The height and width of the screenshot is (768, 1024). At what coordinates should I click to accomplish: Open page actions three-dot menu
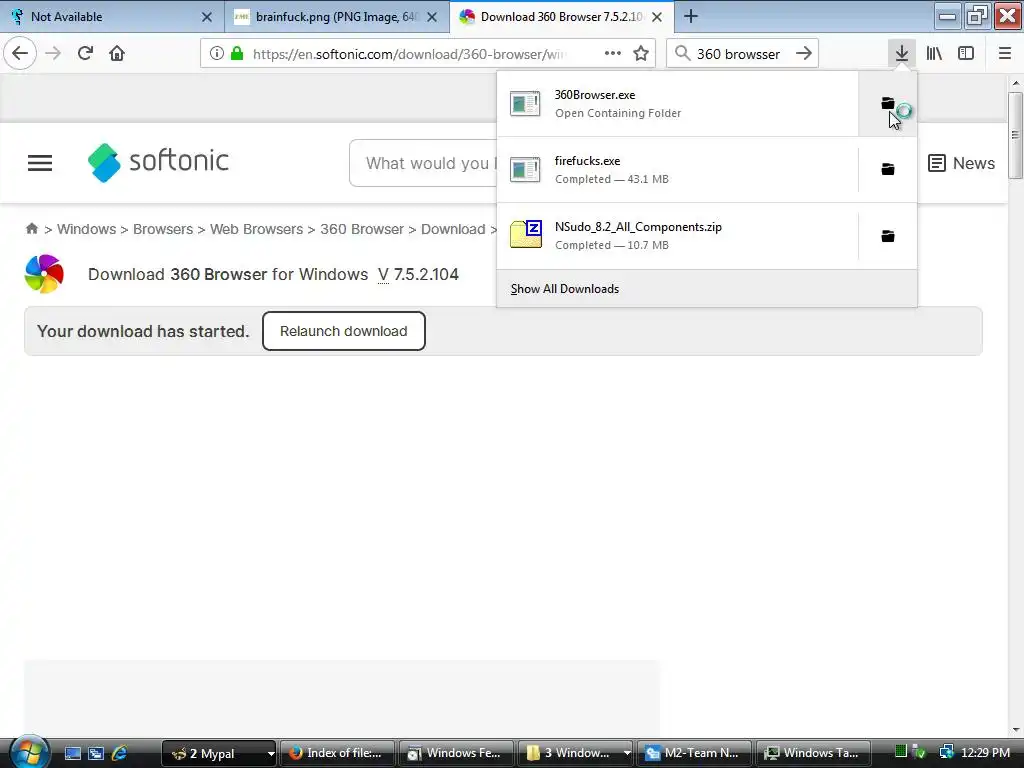[x=613, y=54]
